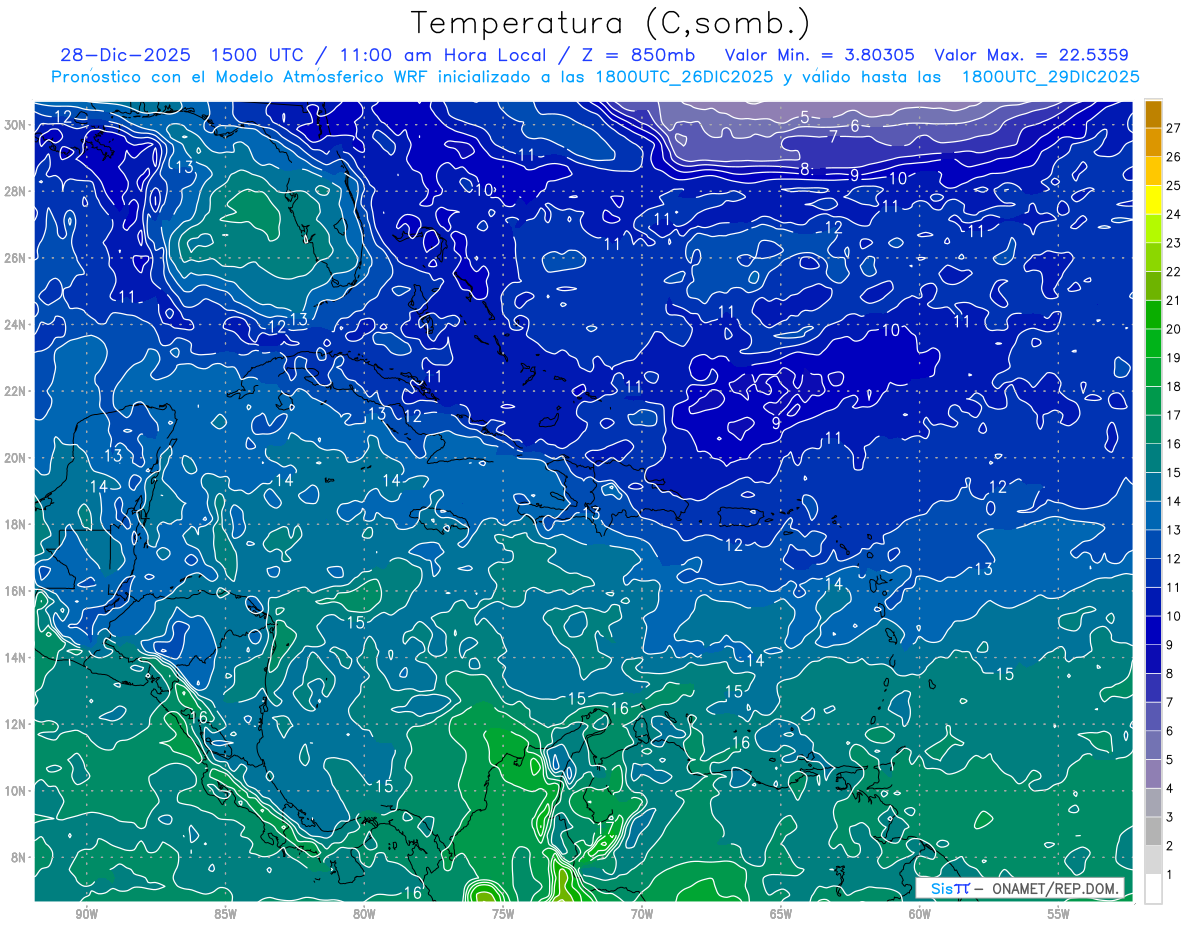This screenshot has height=927, width=1200.
Task: Click the '5' contour label on the map
Action: pyautogui.click(x=805, y=118)
